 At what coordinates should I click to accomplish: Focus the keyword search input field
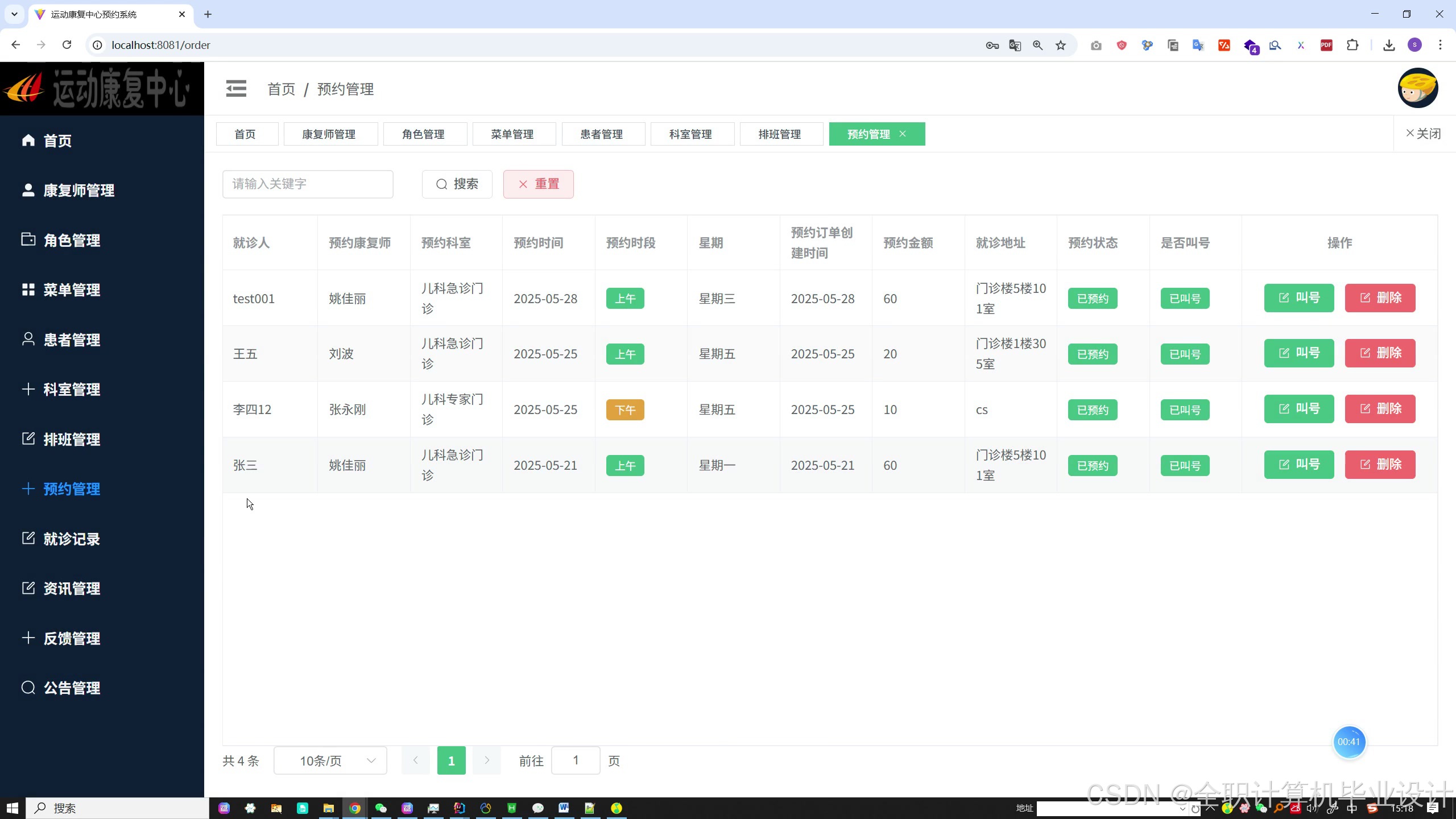[x=308, y=184]
